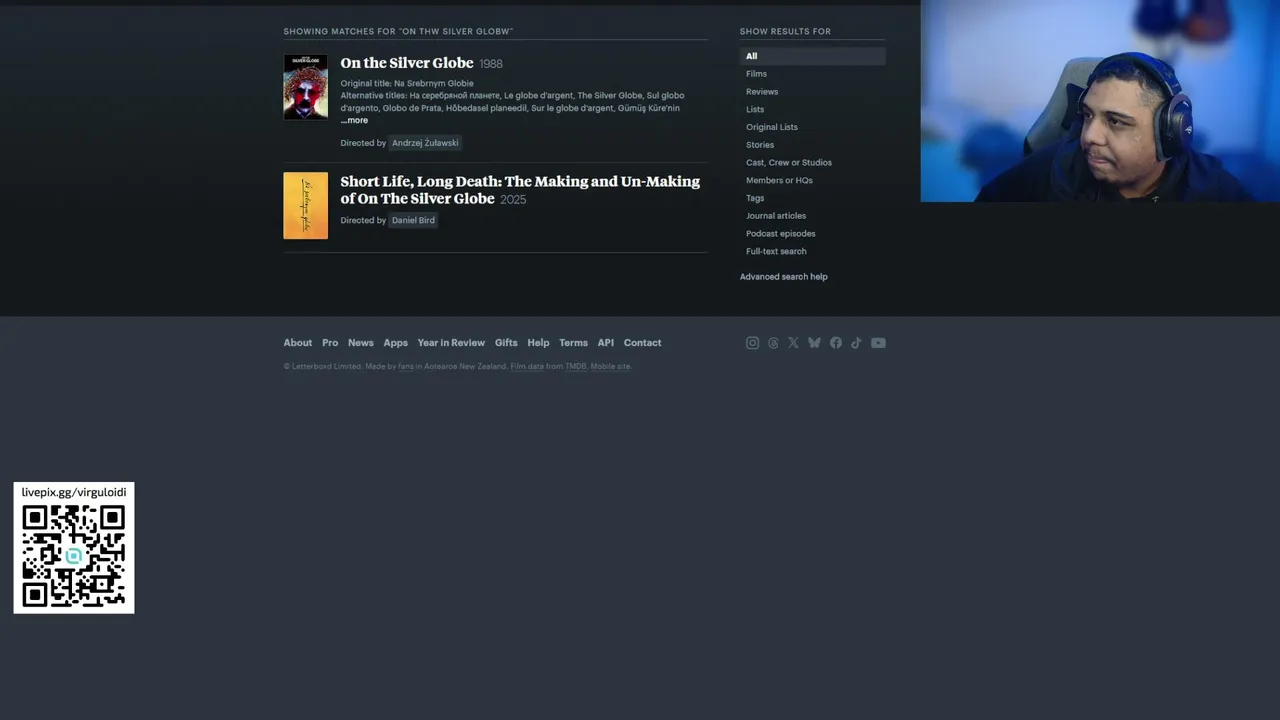This screenshot has height=720, width=1280.
Task: Filter search results by Reviews
Action: [762, 92]
